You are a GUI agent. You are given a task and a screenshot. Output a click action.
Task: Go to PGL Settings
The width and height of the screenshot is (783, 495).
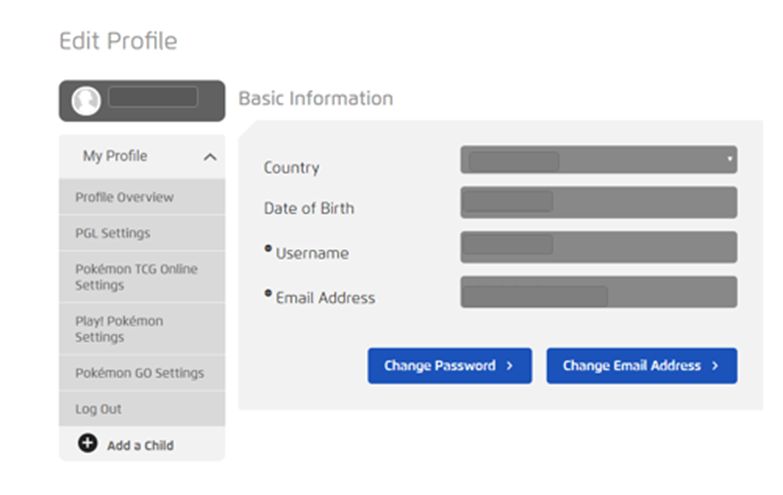[x=142, y=233]
